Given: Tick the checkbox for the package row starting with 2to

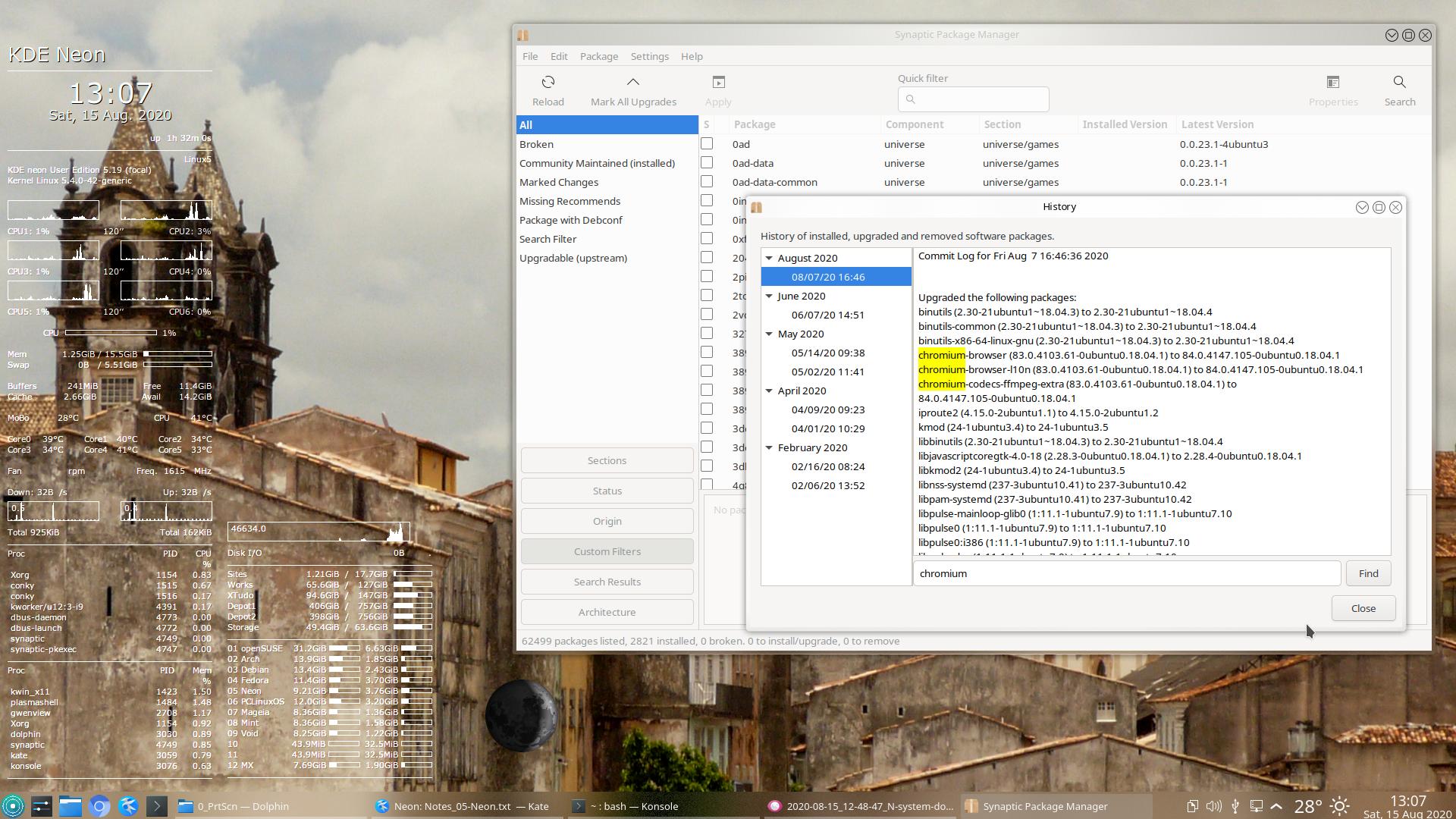Looking at the screenshot, I should tap(707, 295).
